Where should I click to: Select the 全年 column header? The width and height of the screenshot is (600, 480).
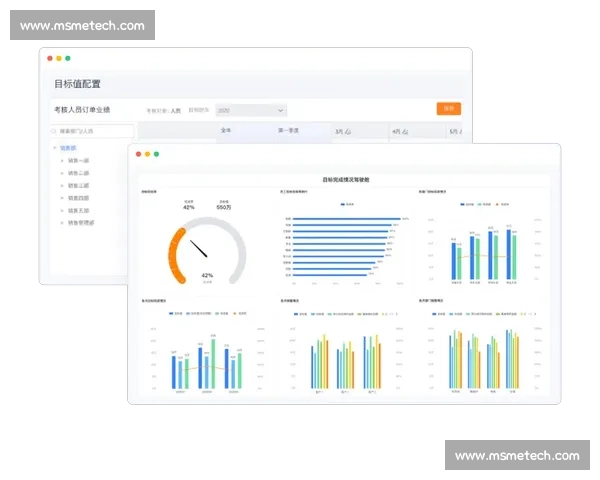pyautogui.click(x=226, y=131)
